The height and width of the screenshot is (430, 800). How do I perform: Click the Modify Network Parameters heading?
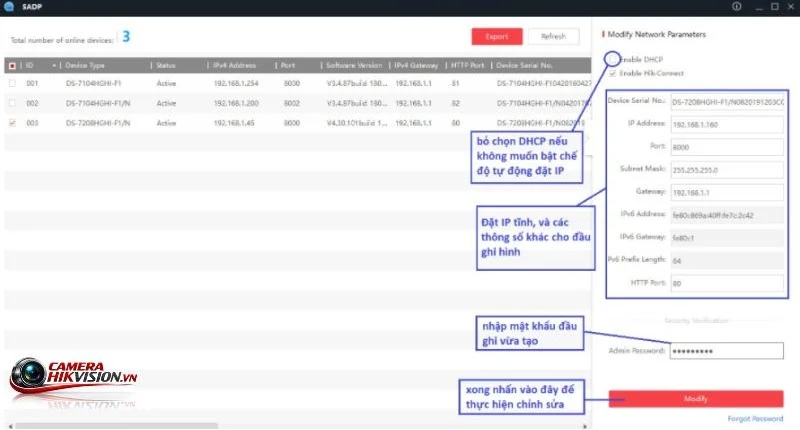tap(657, 34)
